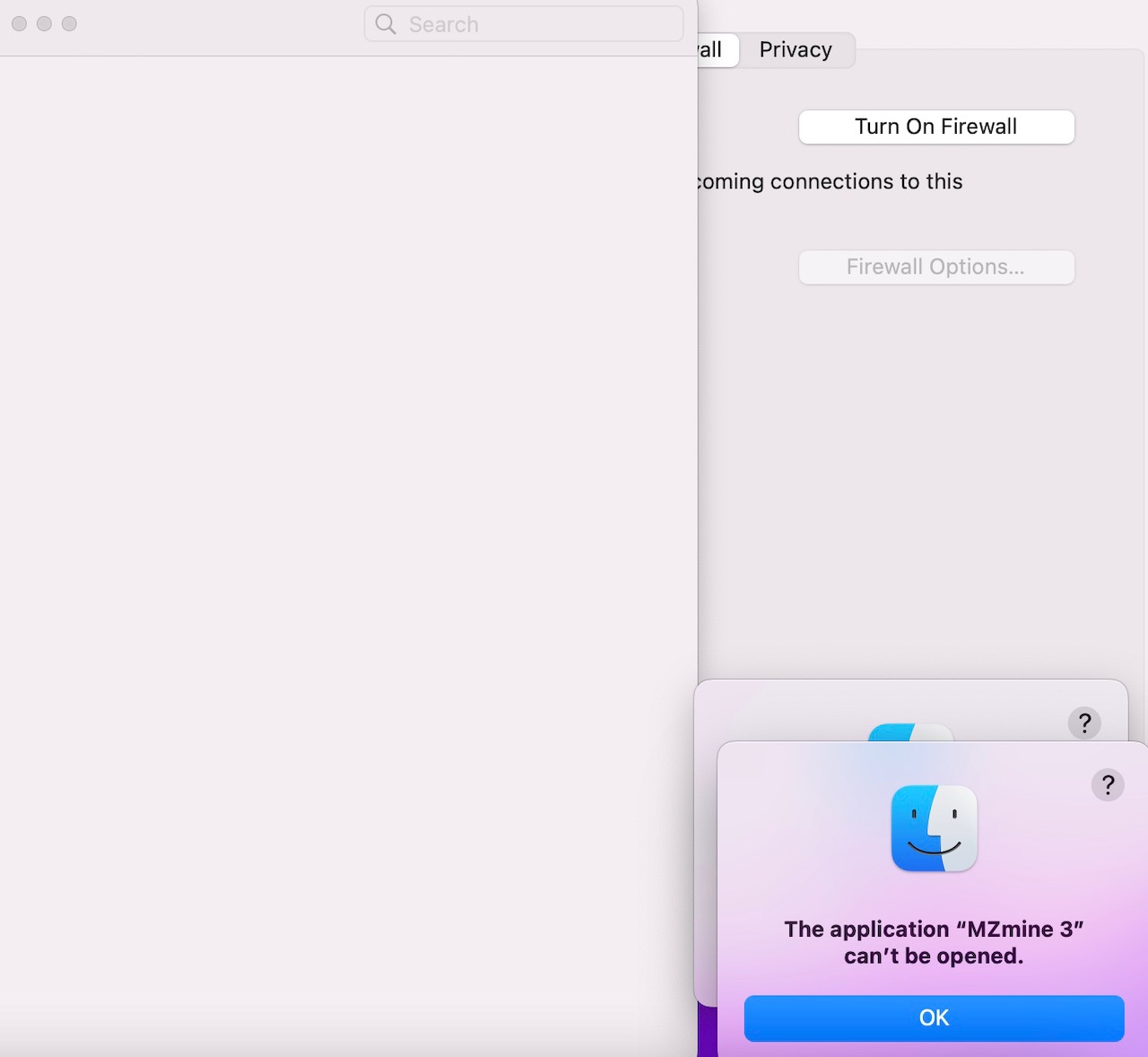The width and height of the screenshot is (1148, 1057).
Task: Click the question mark on the rear dialog
Action: click(1084, 722)
